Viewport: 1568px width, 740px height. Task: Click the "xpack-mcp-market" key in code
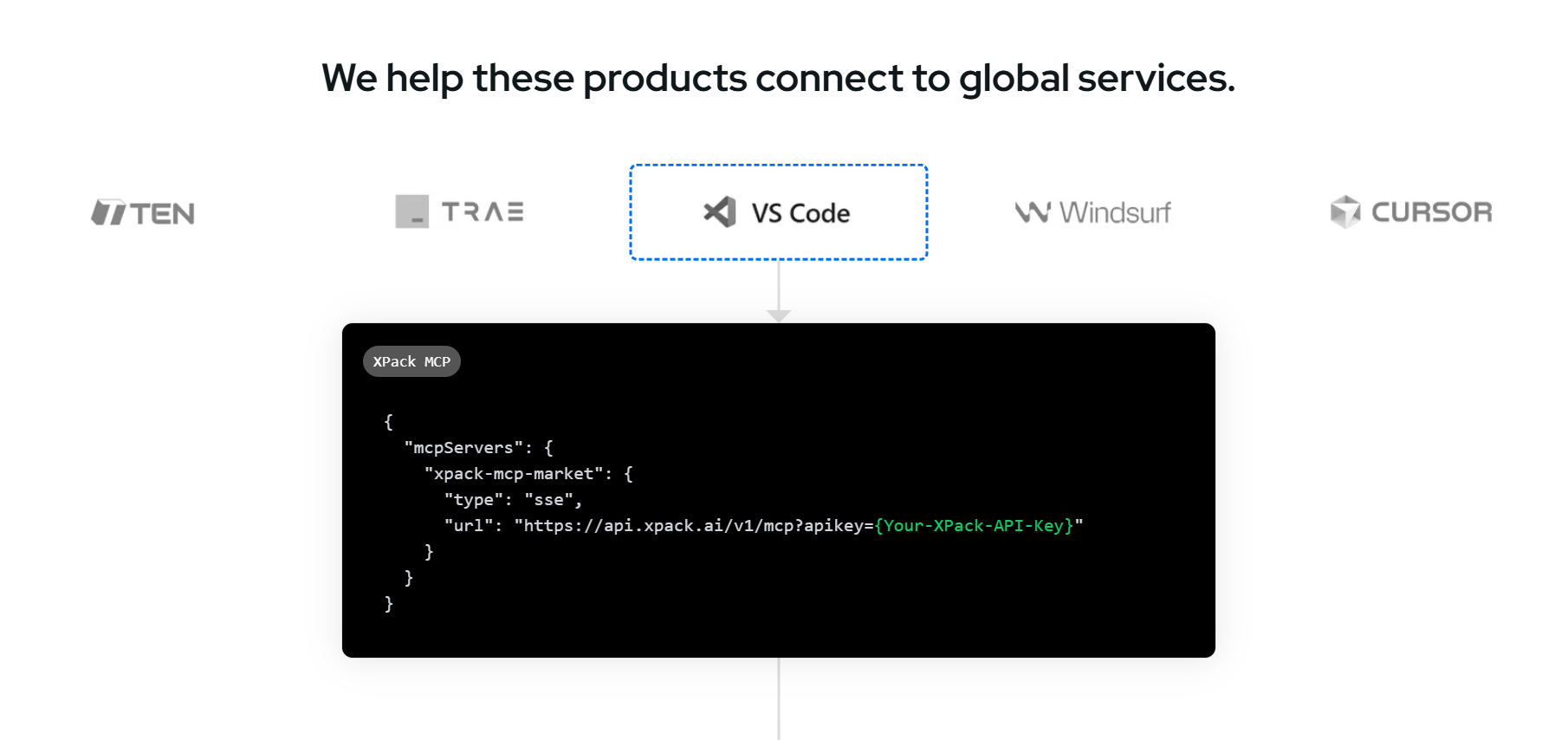tap(514, 474)
